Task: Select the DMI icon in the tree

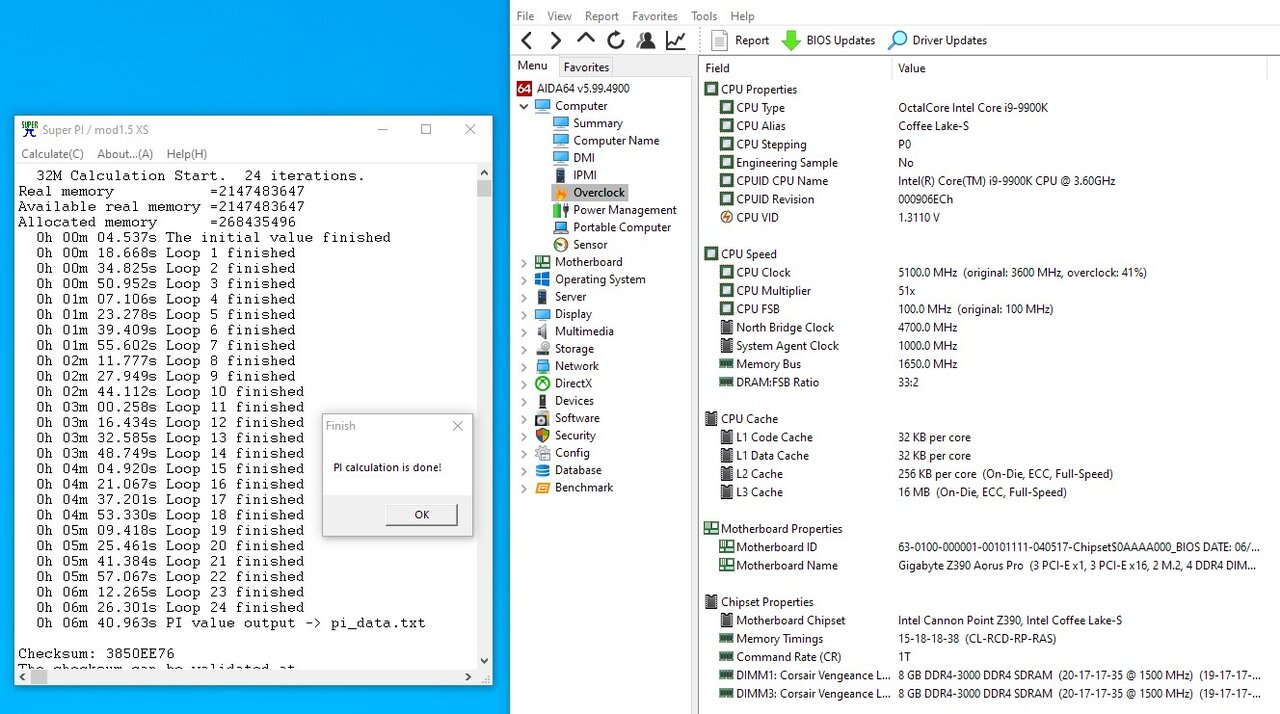Action: coord(561,158)
